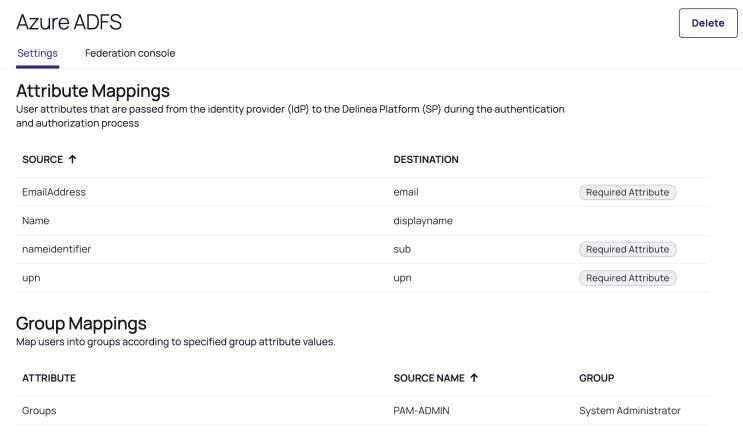The image size is (743, 440).
Task: Select the Settings tab
Action: 37,52
